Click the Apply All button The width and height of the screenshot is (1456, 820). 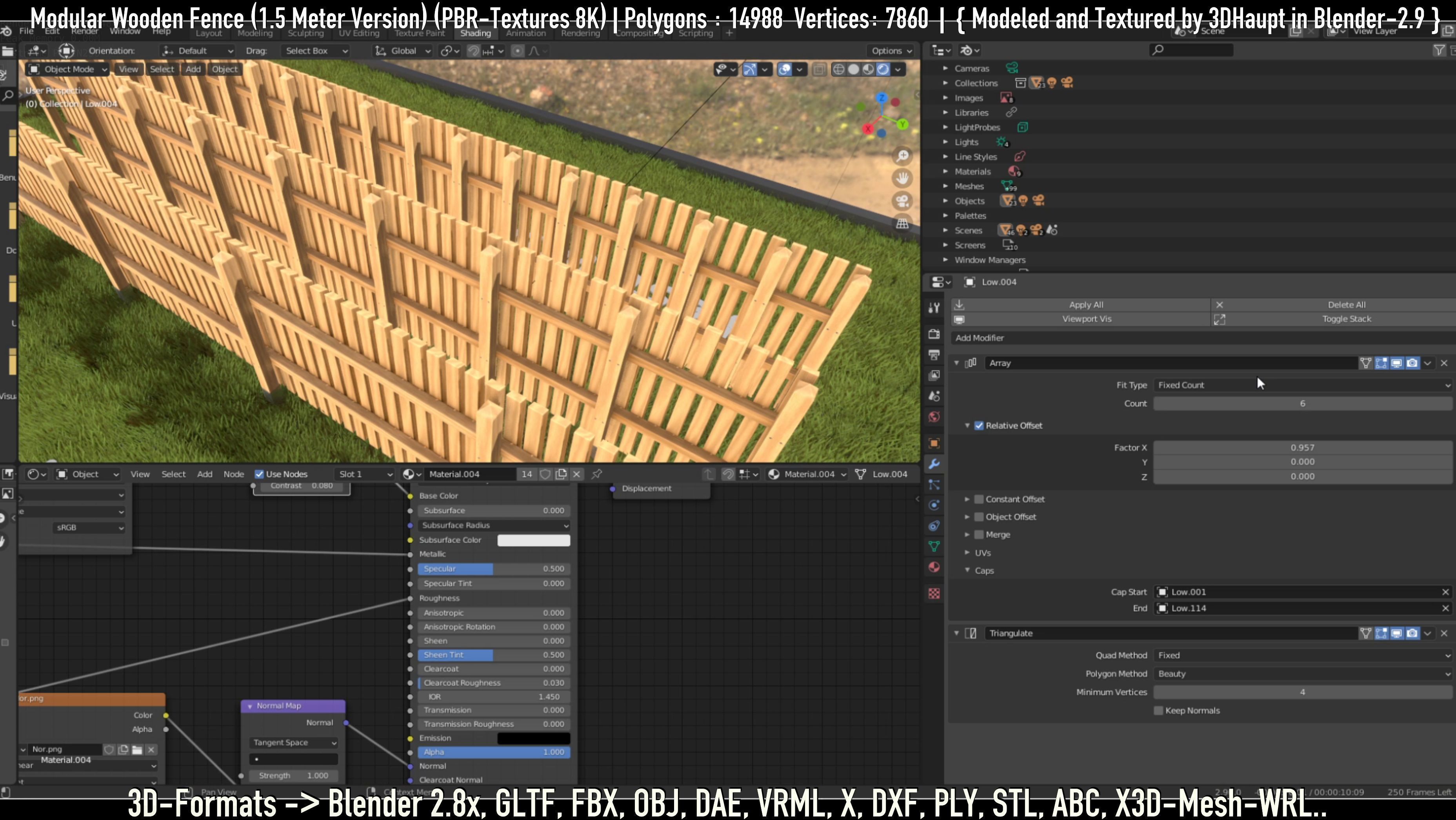pos(1081,305)
